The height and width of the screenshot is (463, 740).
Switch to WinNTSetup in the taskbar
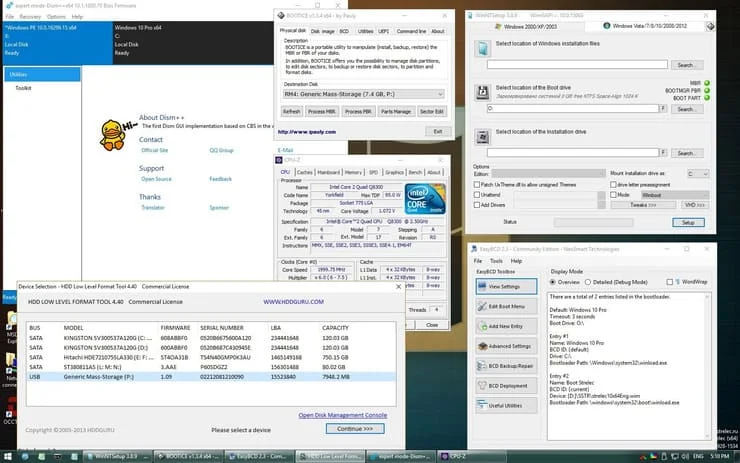118,456
